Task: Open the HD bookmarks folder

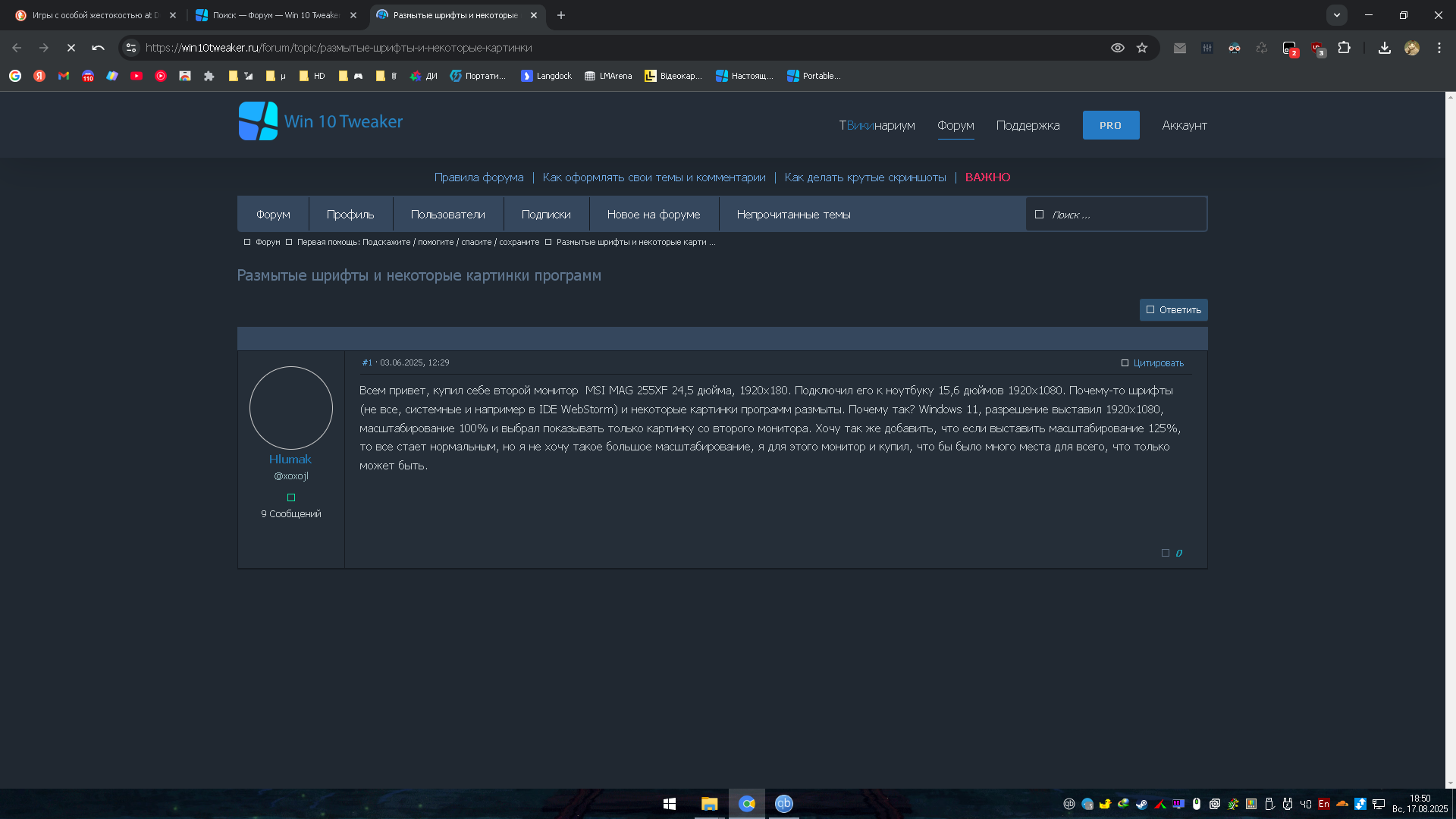Action: click(x=312, y=76)
